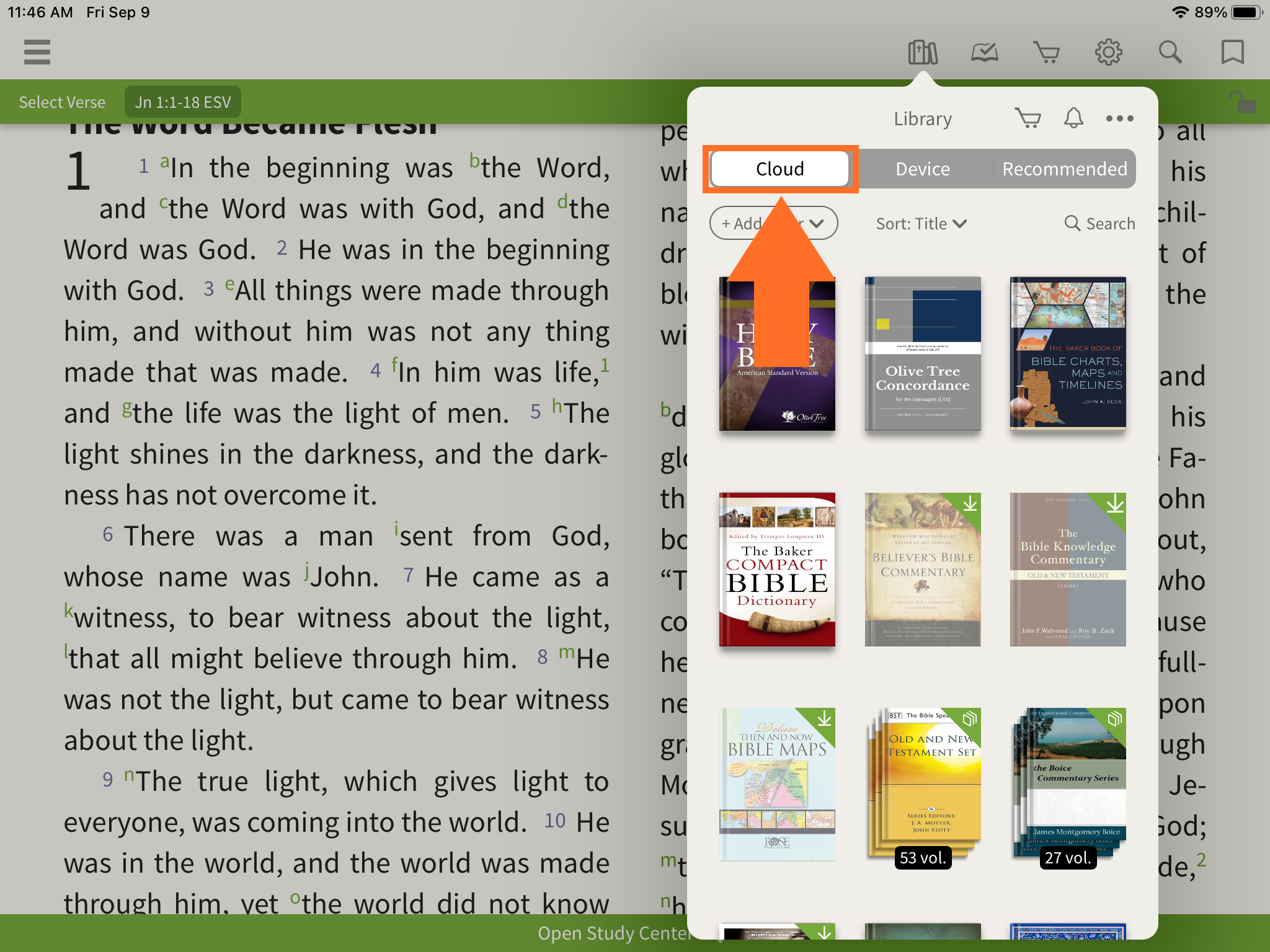The image size is (1270, 952).
Task: Open the settings gear icon
Action: pos(1109,52)
